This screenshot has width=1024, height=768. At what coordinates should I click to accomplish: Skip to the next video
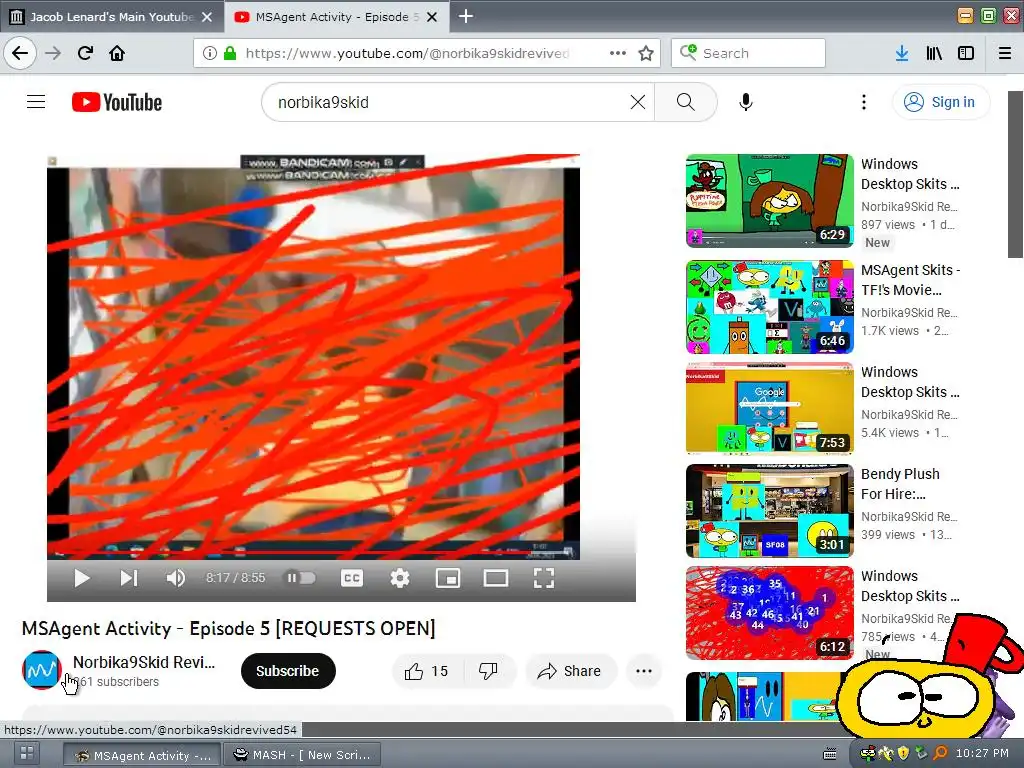click(129, 578)
